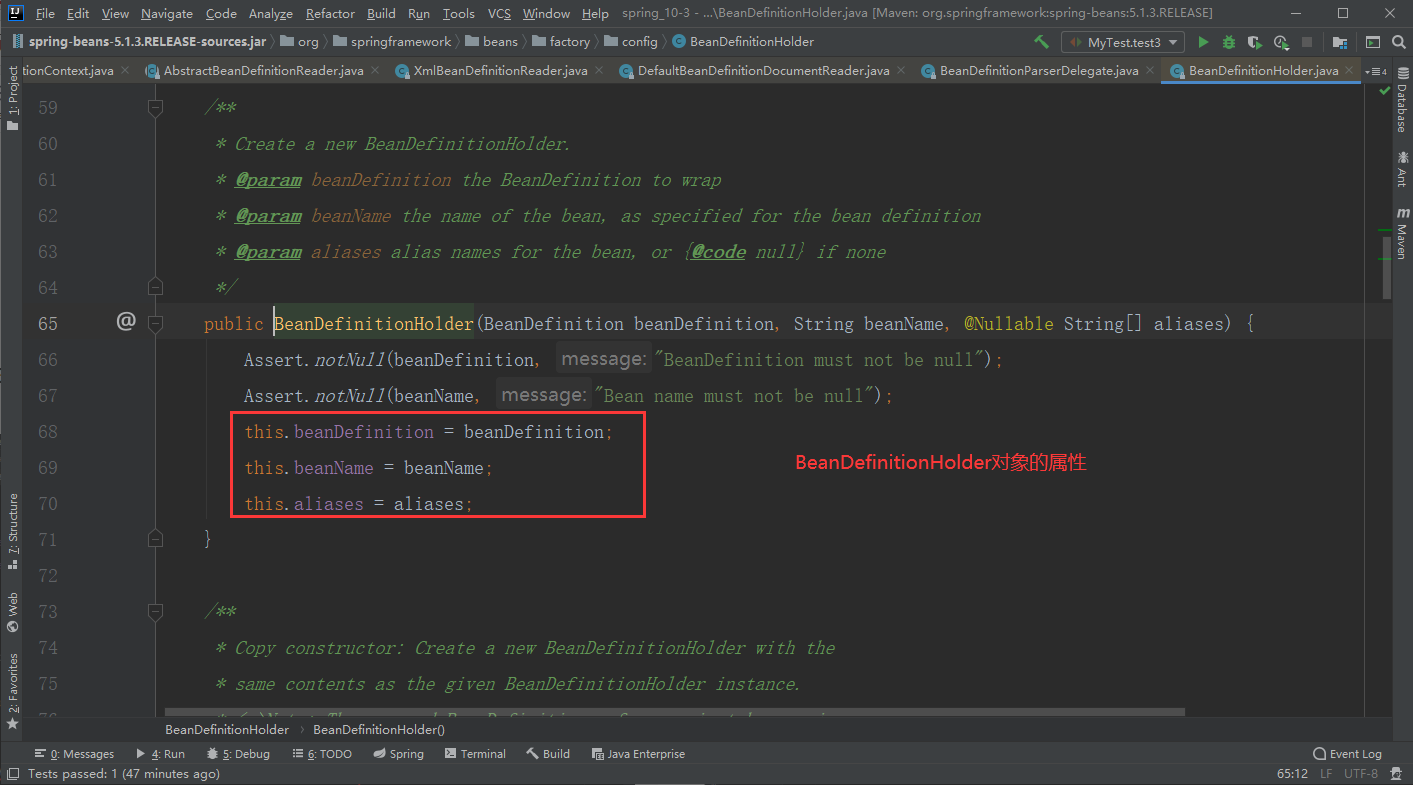The height and width of the screenshot is (785, 1413).
Task: Click the 65:12 caret position indicator
Action: pyautogui.click(x=1292, y=774)
